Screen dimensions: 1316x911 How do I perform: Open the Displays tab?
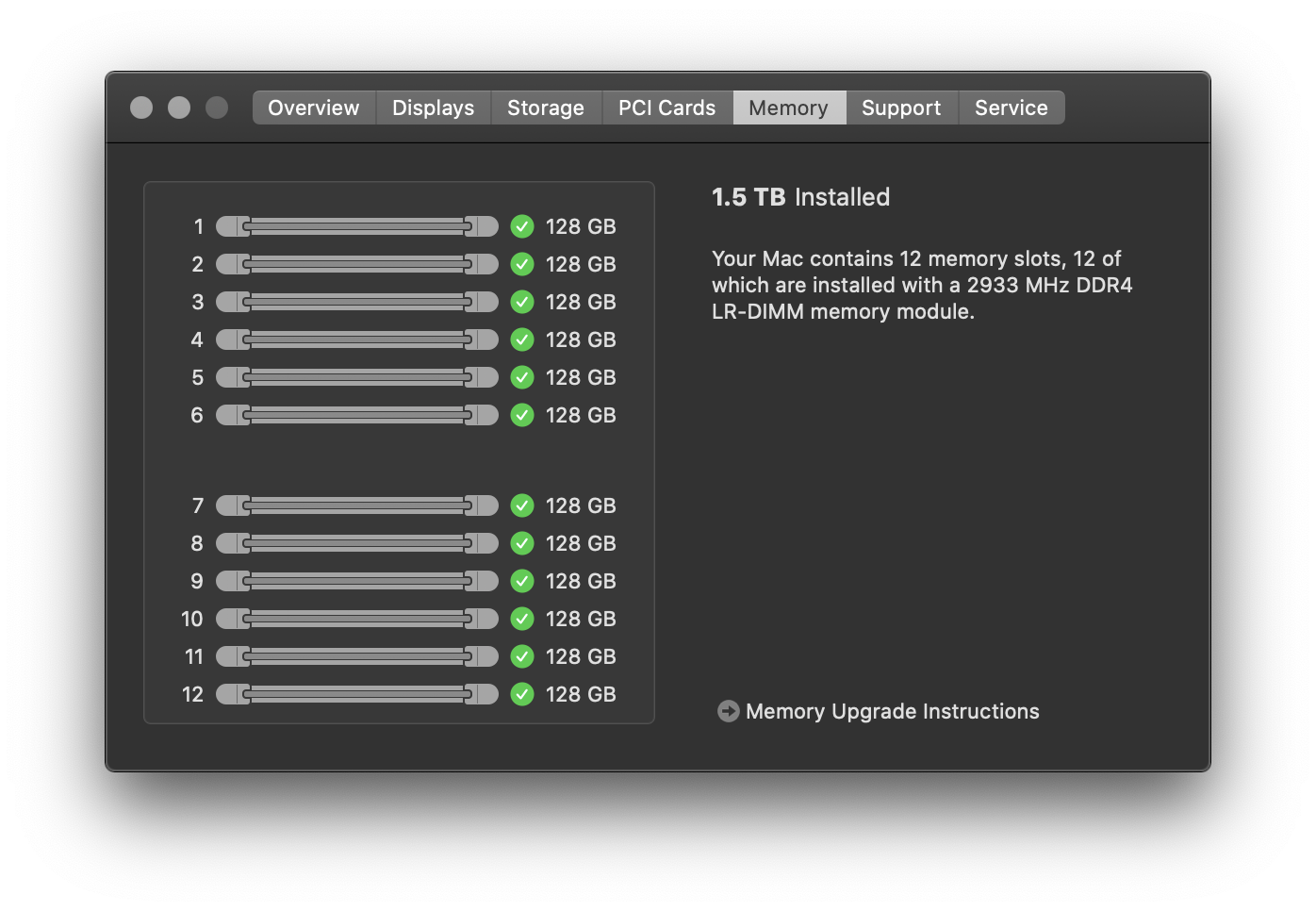tap(434, 108)
